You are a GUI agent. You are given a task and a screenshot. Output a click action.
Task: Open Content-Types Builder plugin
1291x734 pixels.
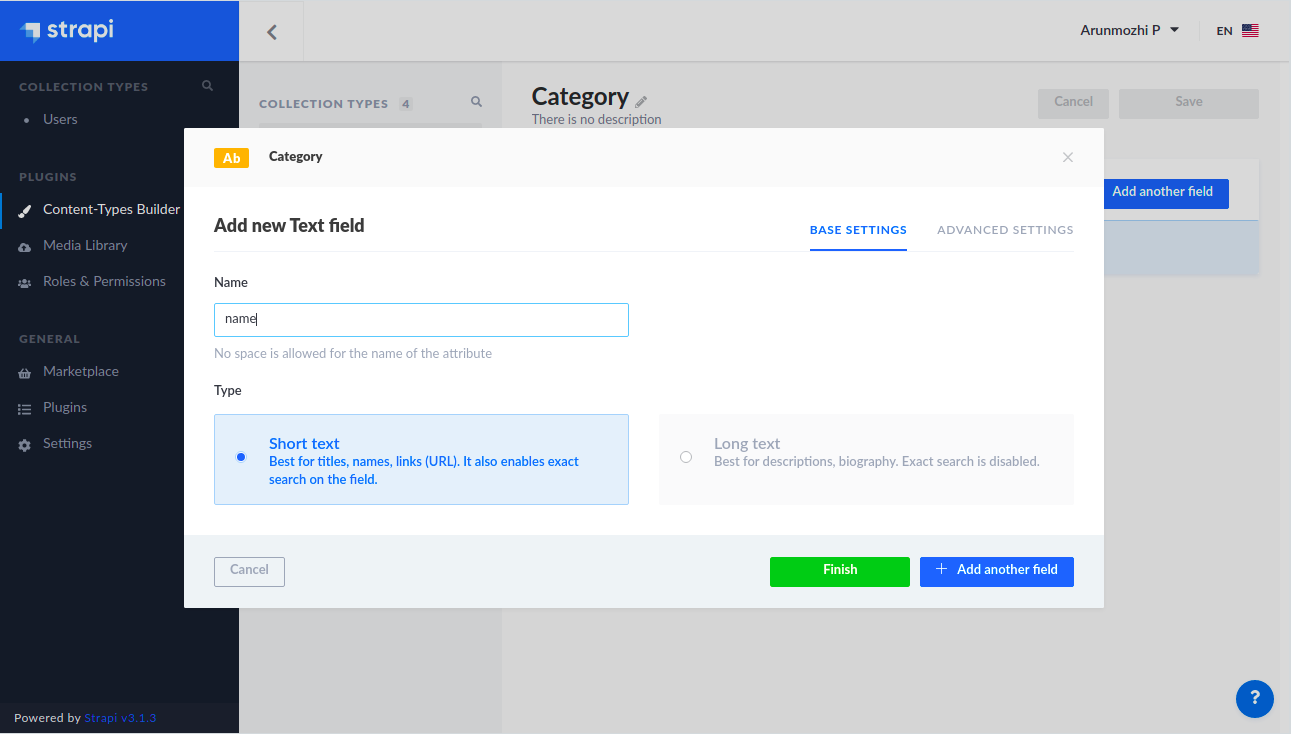pyautogui.click(x=111, y=209)
